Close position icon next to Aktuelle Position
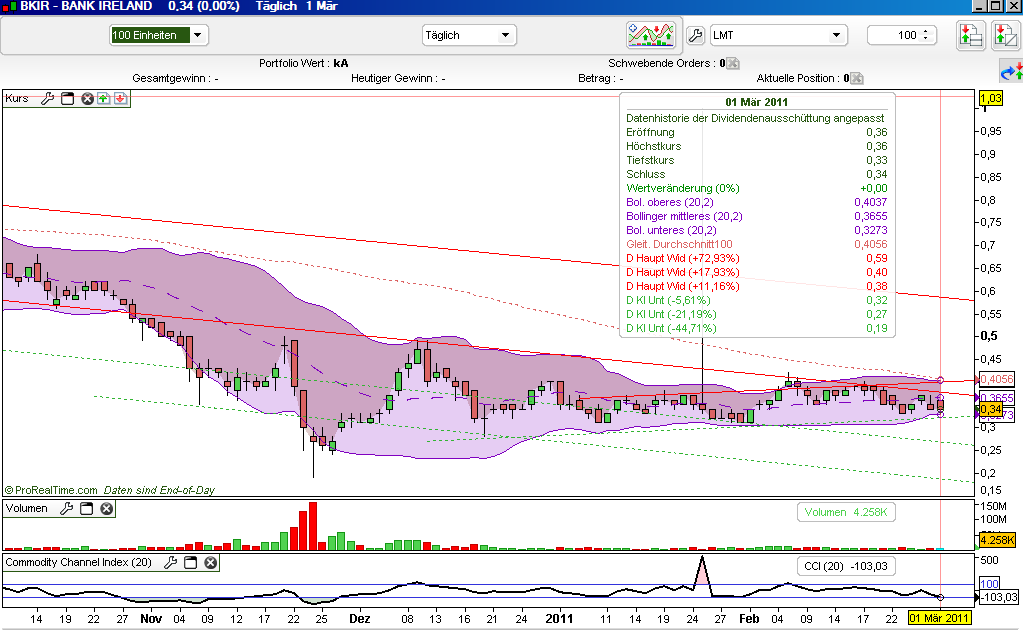1023x630 pixels. [857, 78]
